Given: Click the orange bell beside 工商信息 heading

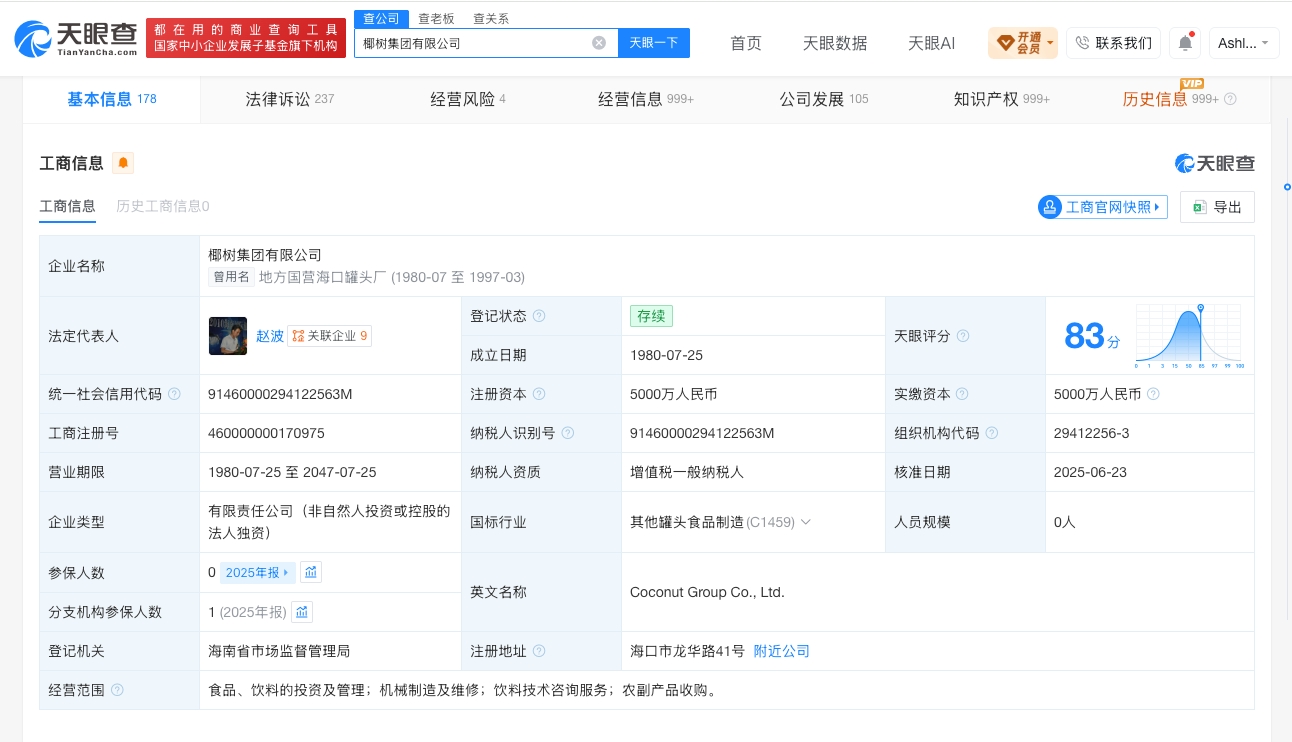Looking at the screenshot, I should pos(123,163).
